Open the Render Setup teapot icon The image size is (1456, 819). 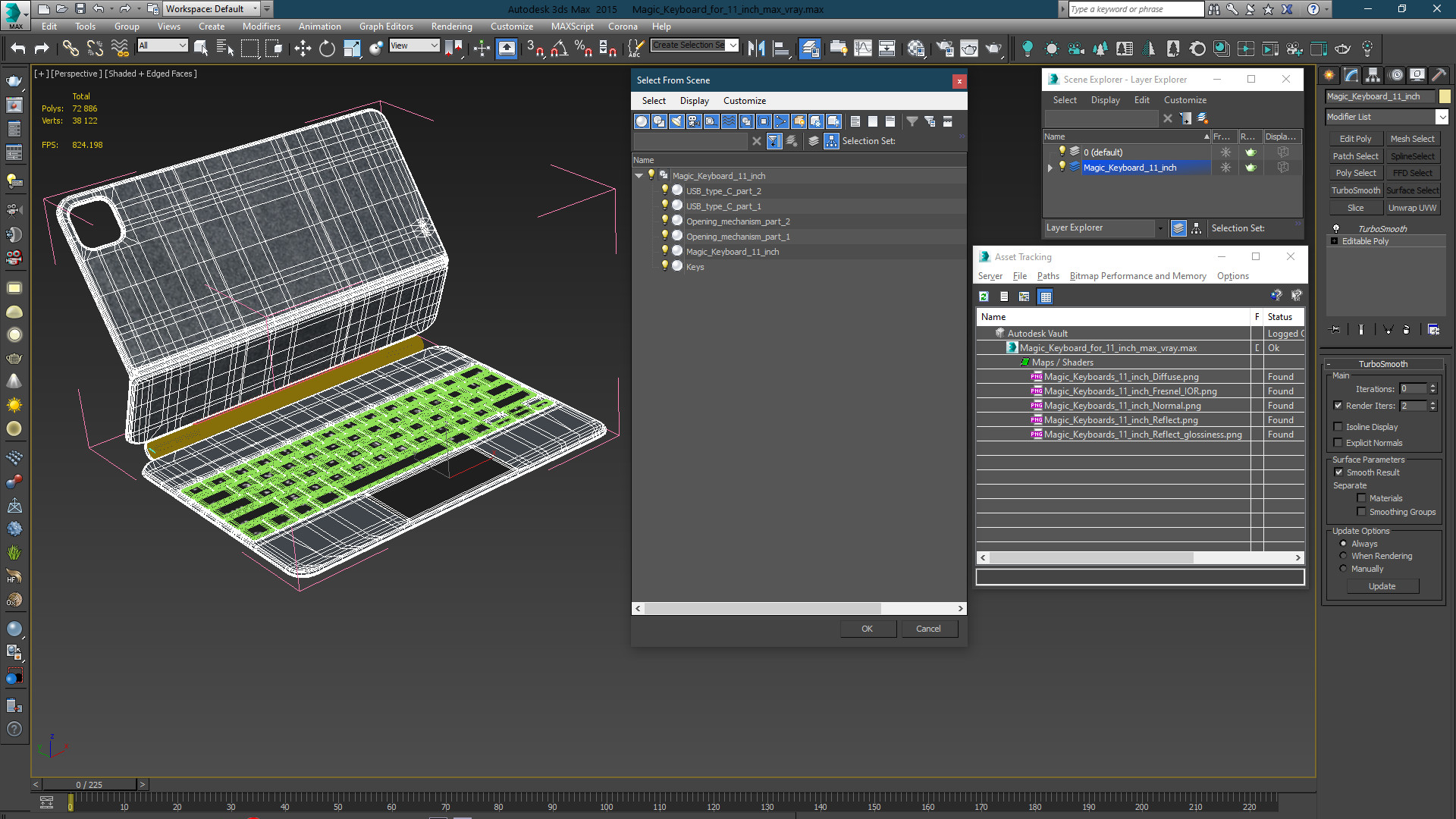(945, 49)
